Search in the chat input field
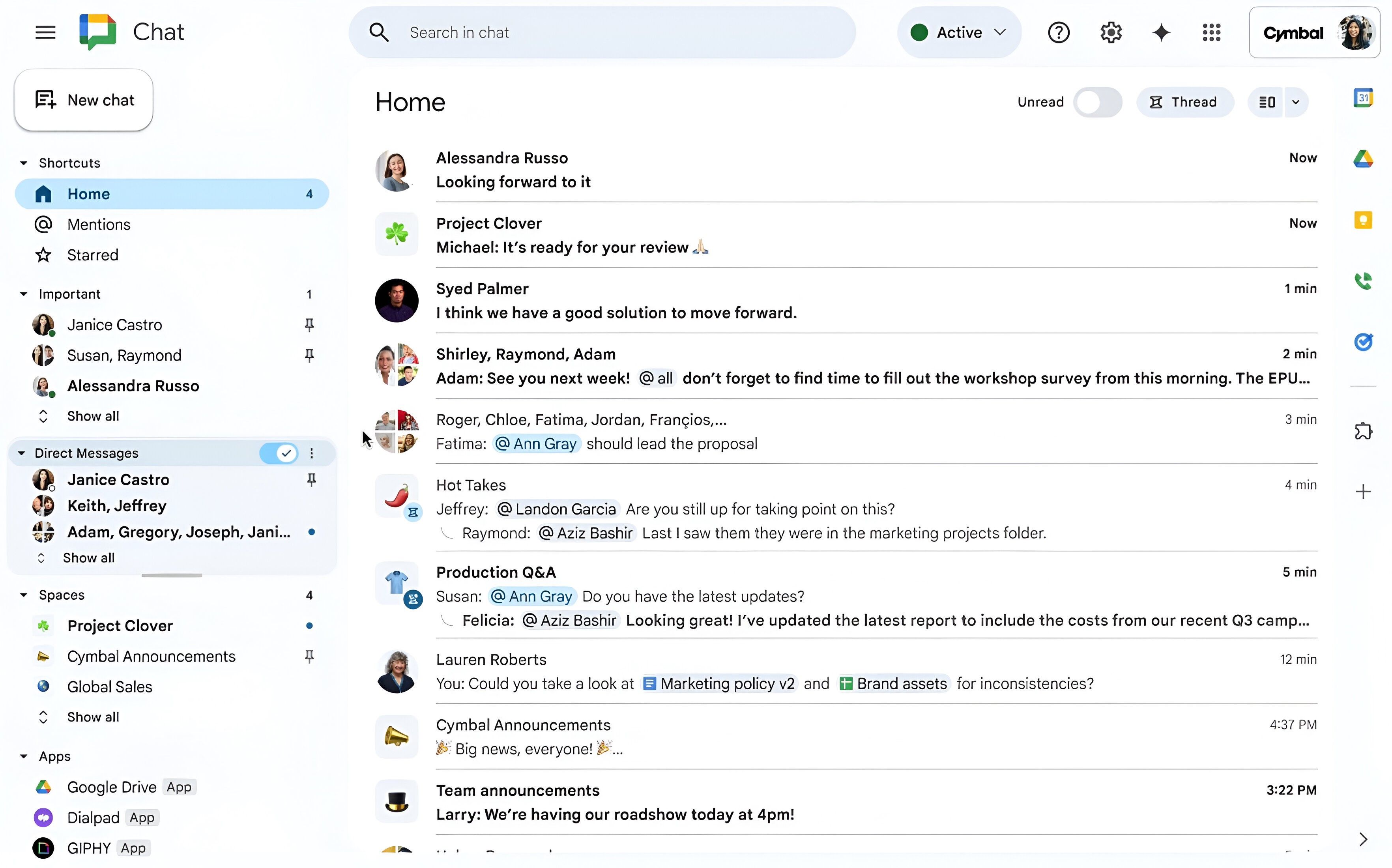Viewport: 1392px width, 868px height. (x=600, y=32)
